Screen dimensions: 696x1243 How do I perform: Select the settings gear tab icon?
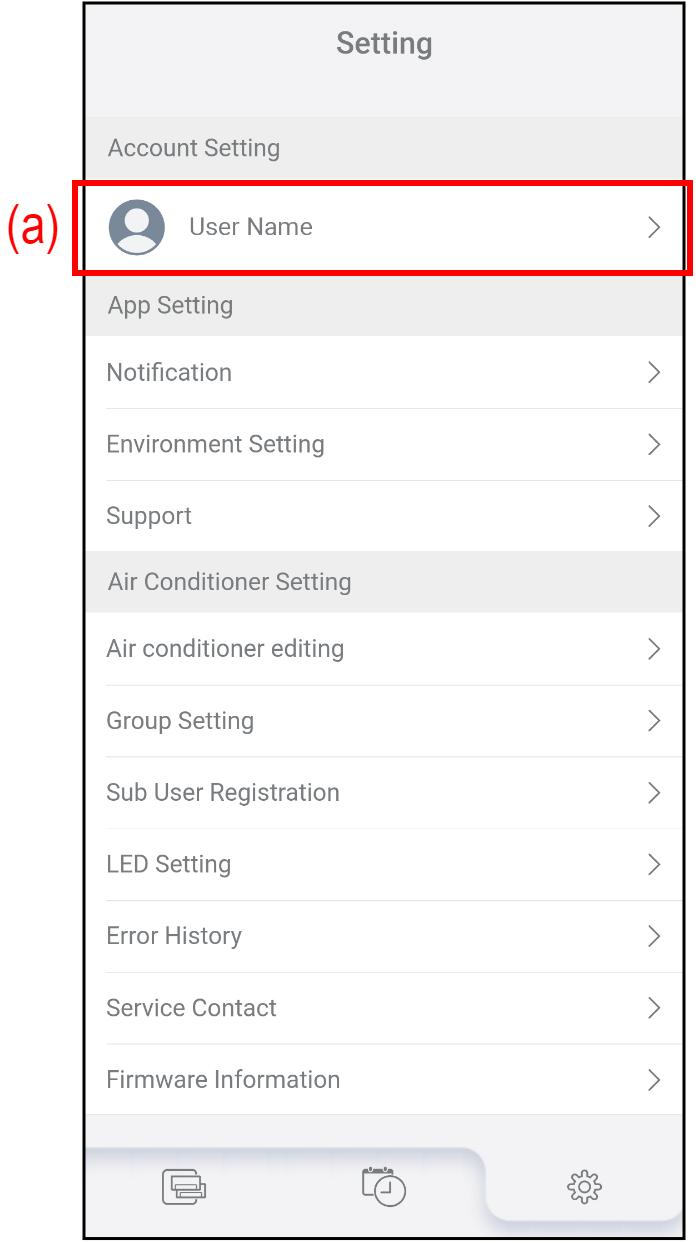point(584,1187)
